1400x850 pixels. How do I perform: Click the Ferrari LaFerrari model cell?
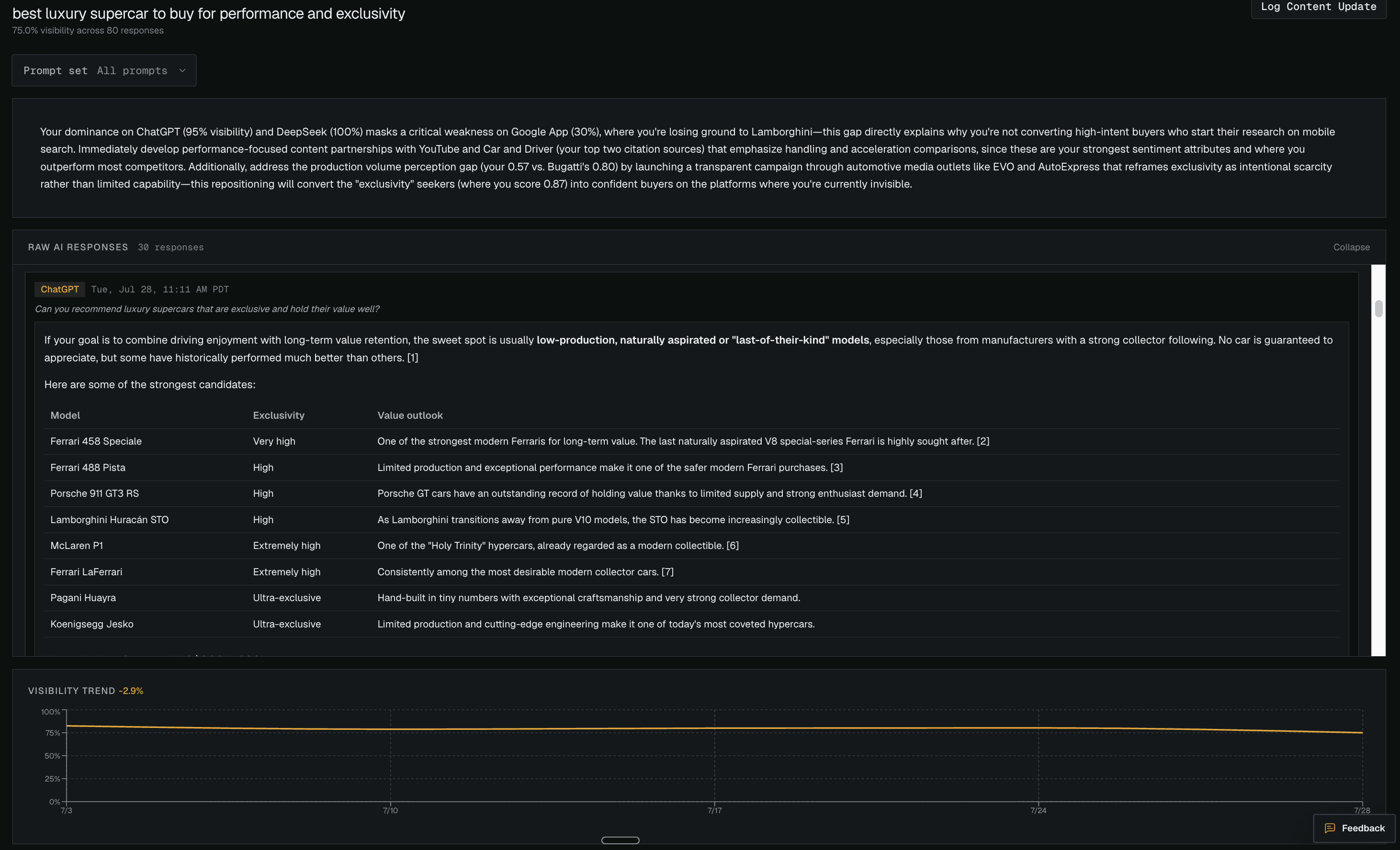[x=86, y=572]
